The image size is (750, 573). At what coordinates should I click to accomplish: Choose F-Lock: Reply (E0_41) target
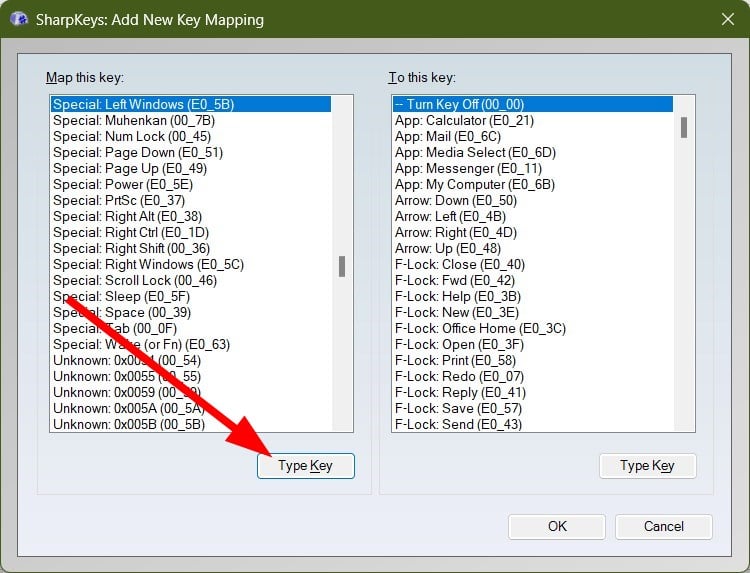click(533, 393)
